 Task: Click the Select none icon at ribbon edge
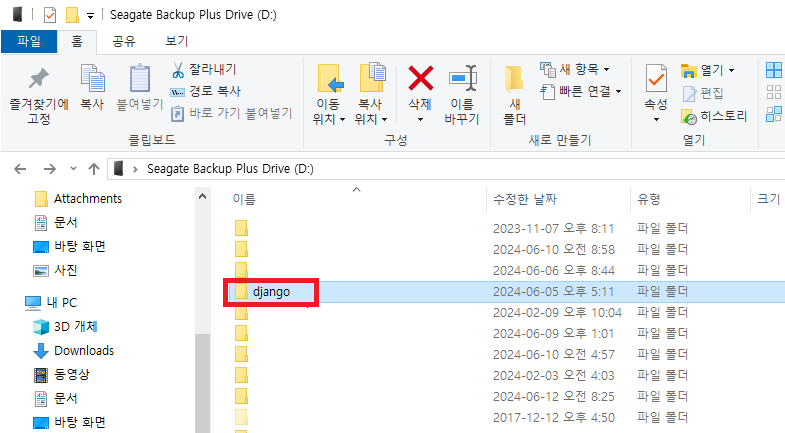tap(773, 92)
